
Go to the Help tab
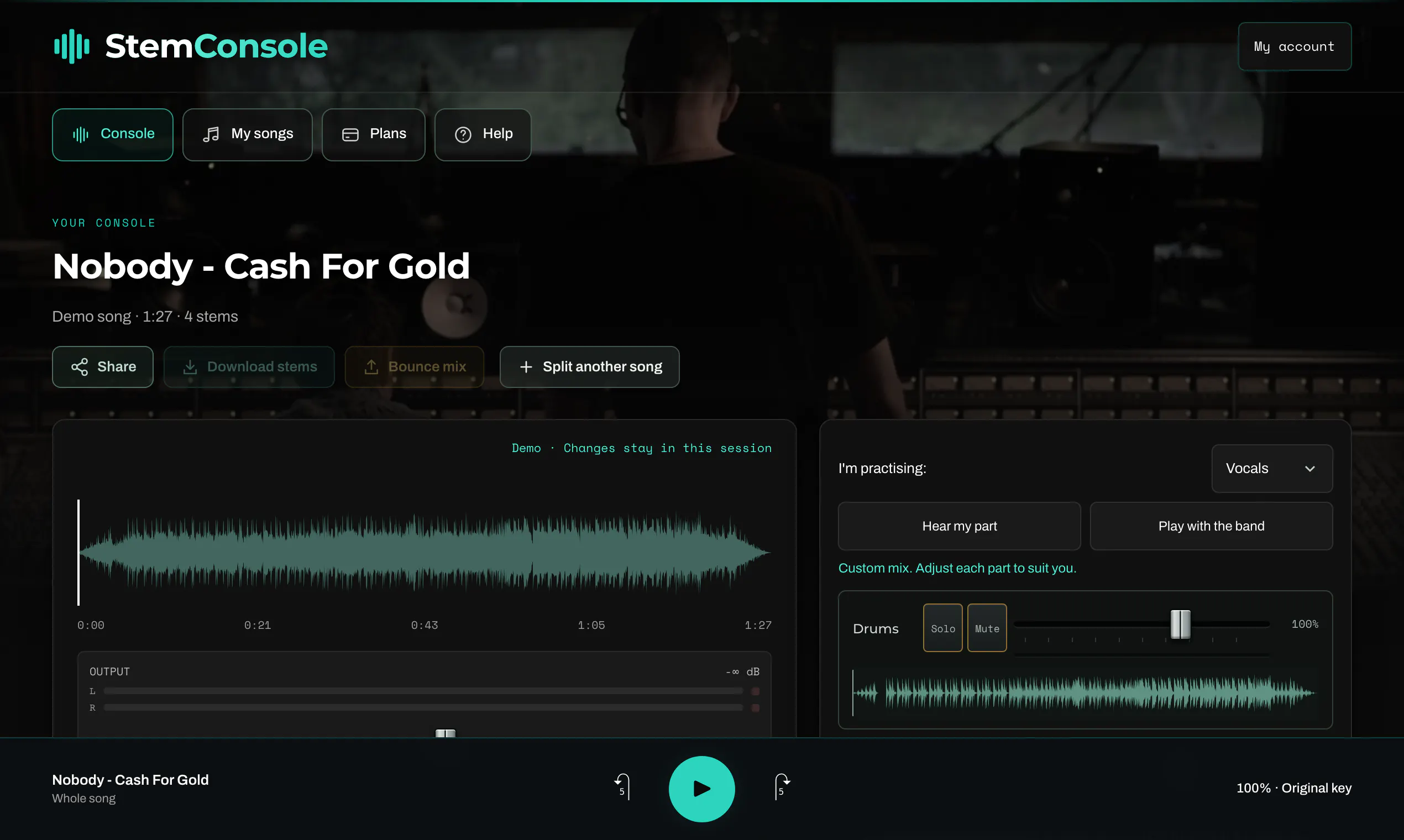tap(483, 135)
